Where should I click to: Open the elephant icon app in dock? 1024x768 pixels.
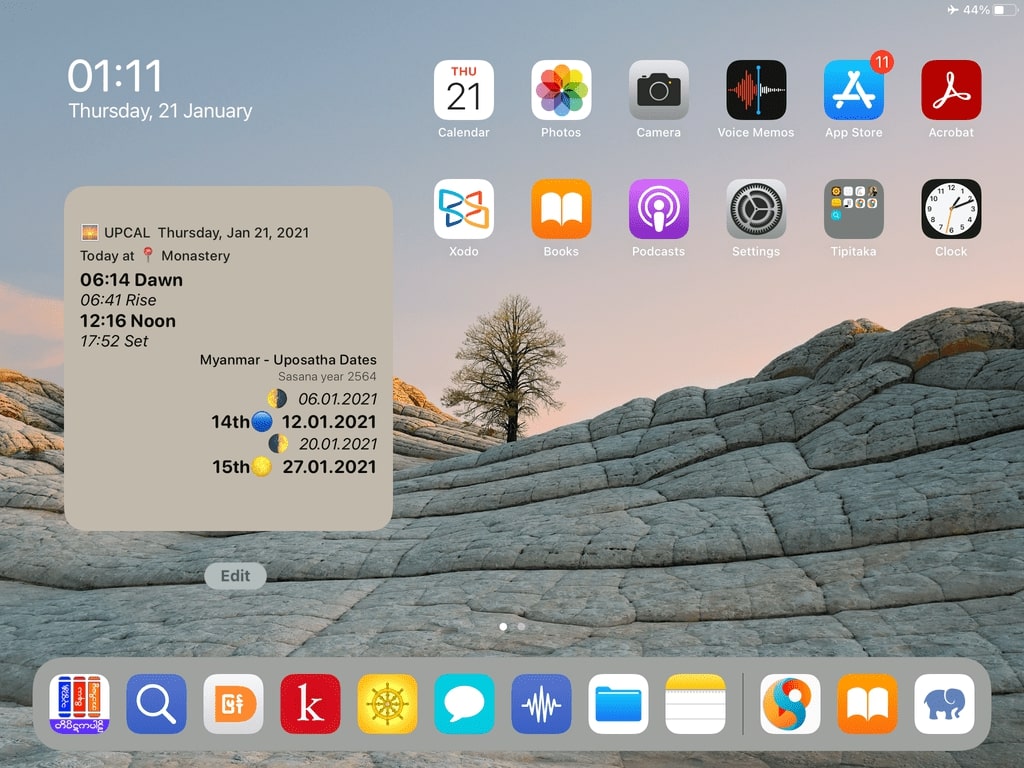click(x=944, y=704)
